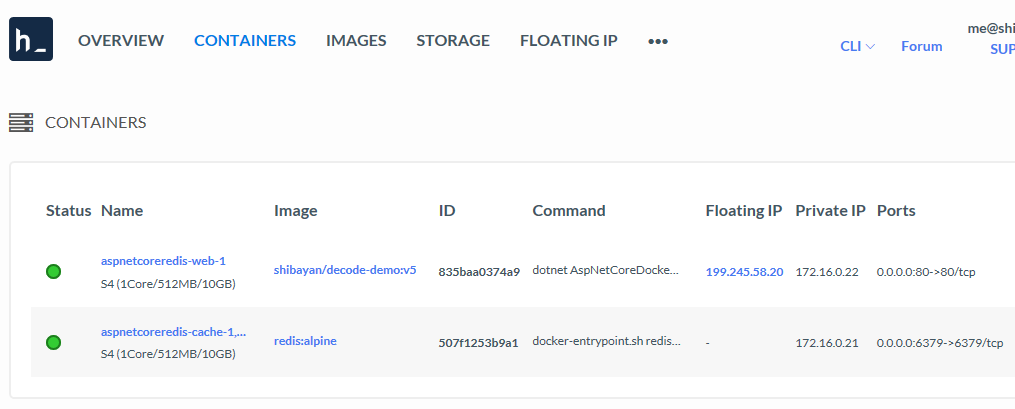This screenshot has height=409, width=1015.
Task: Click container ID 835baa0374a9
Action: pos(479,272)
